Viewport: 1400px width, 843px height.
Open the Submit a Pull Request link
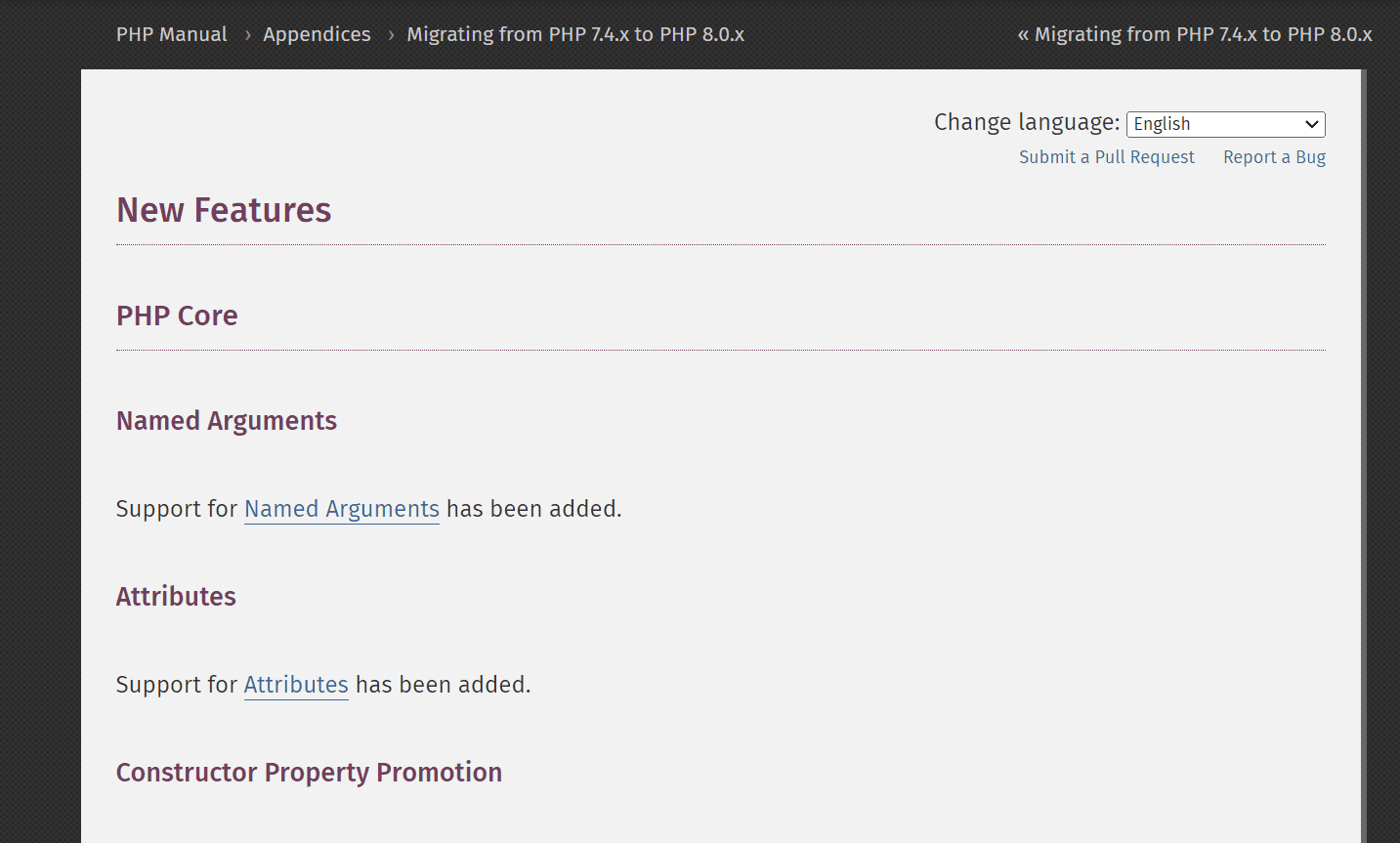pos(1106,157)
